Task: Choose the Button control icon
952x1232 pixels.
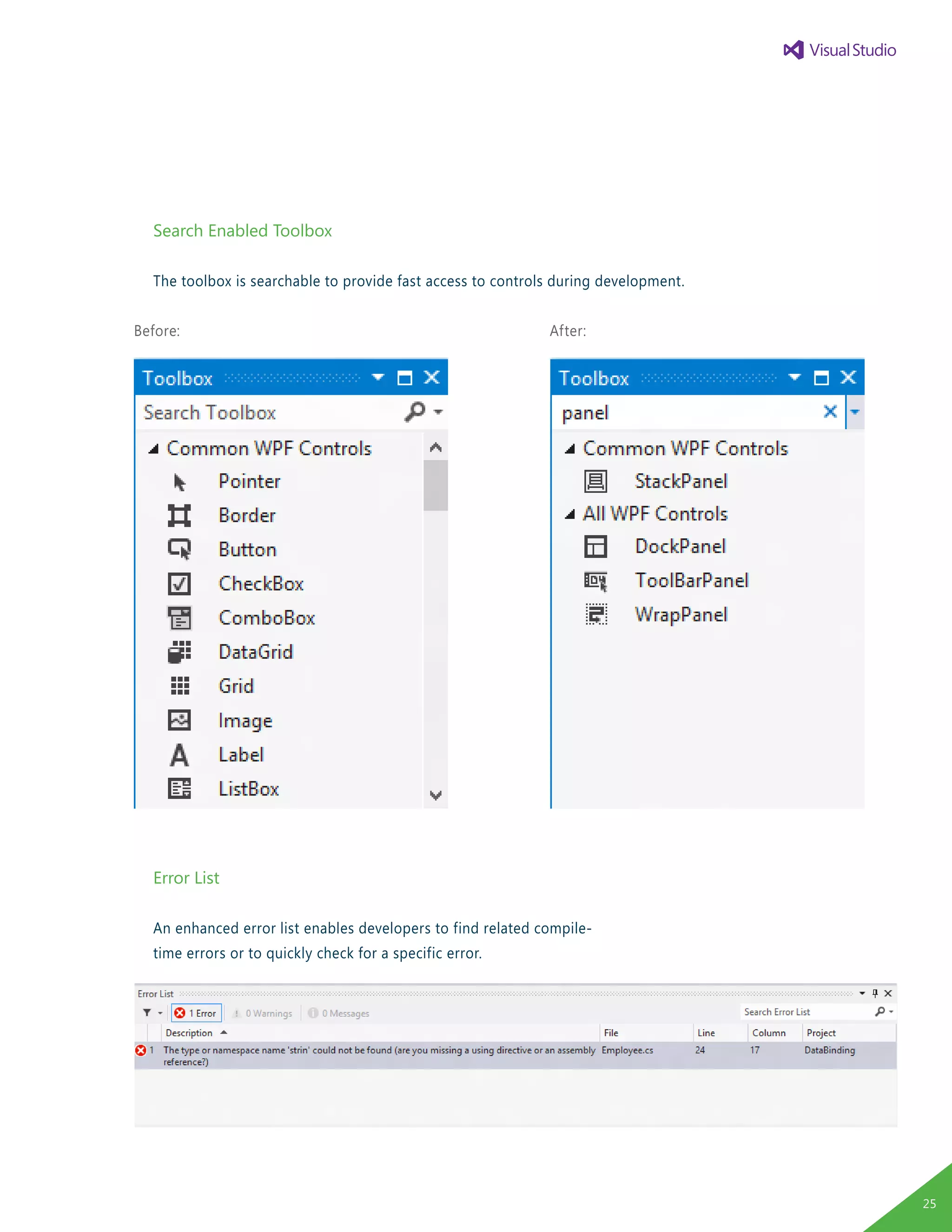Action: tap(179, 550)
